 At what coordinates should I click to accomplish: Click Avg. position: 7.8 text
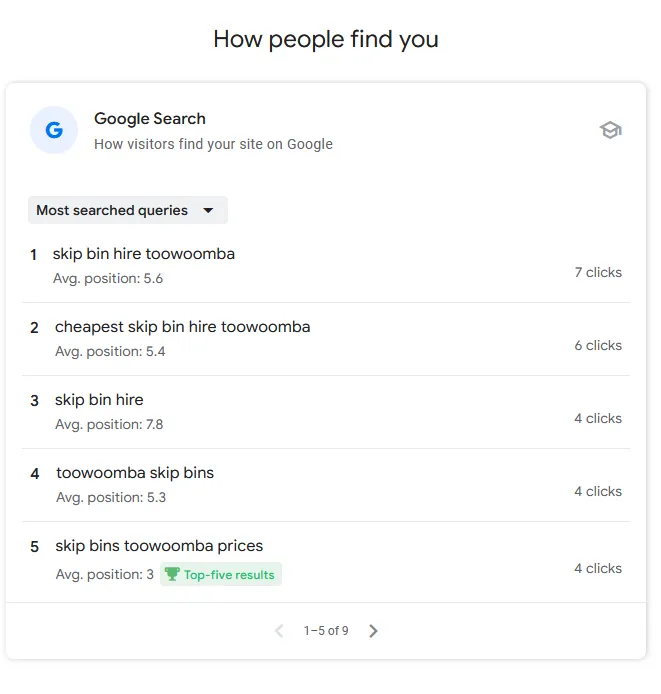point(109,424)
